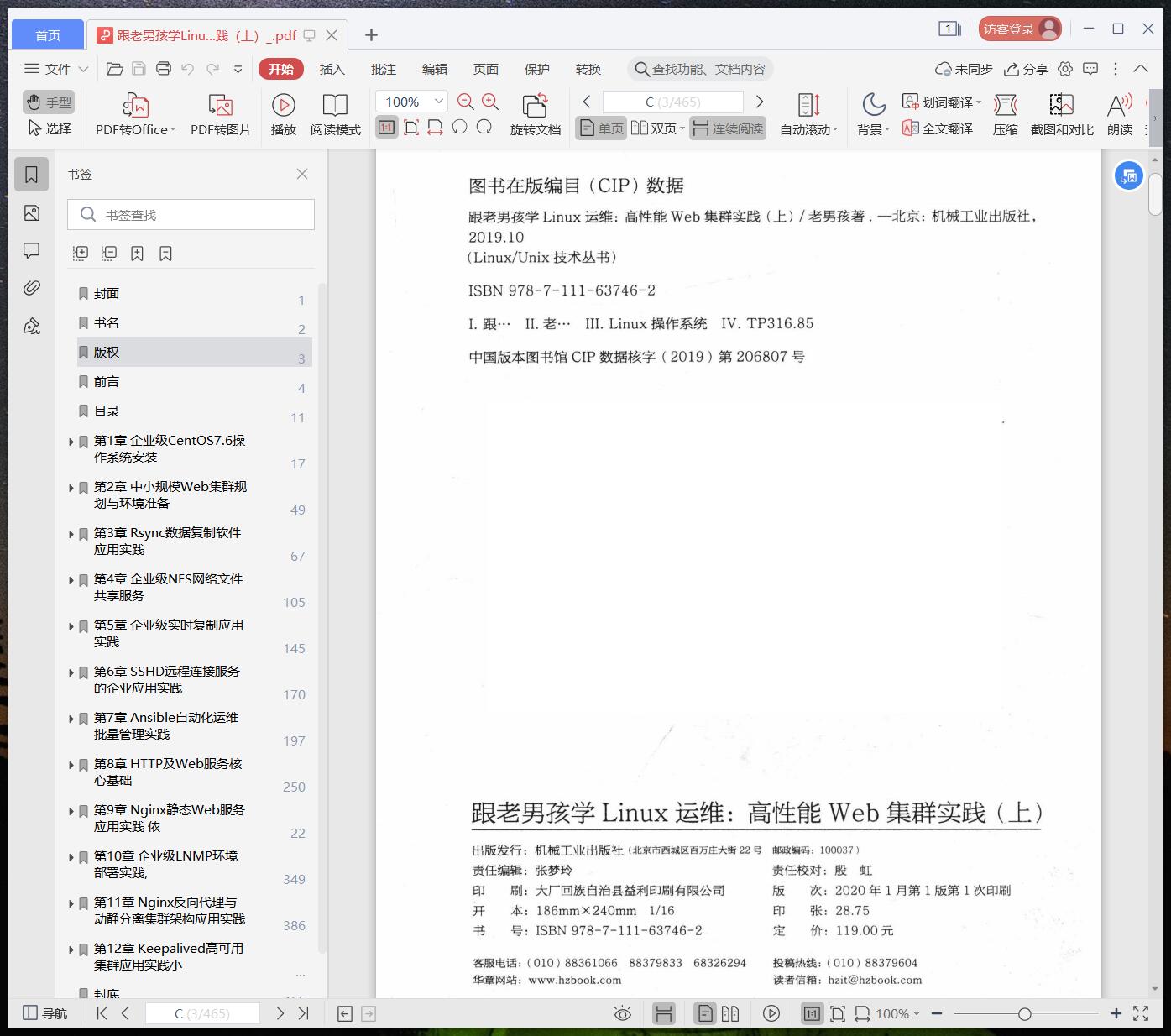
Task: Enter 阅读模式 reading mode
Action: point(335,114)
